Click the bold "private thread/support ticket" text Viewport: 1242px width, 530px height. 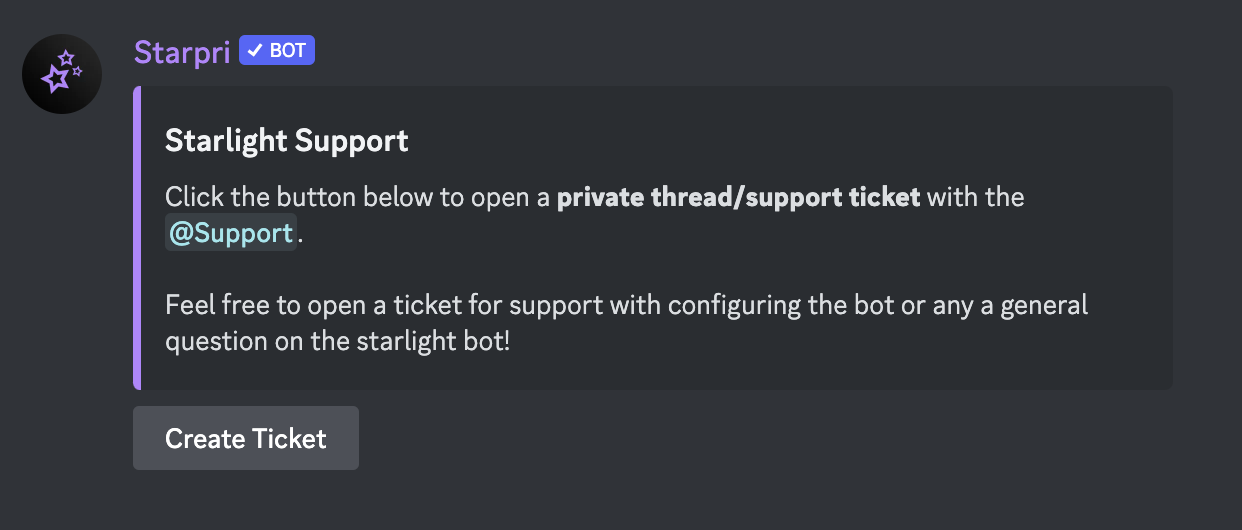coord(738,197)
